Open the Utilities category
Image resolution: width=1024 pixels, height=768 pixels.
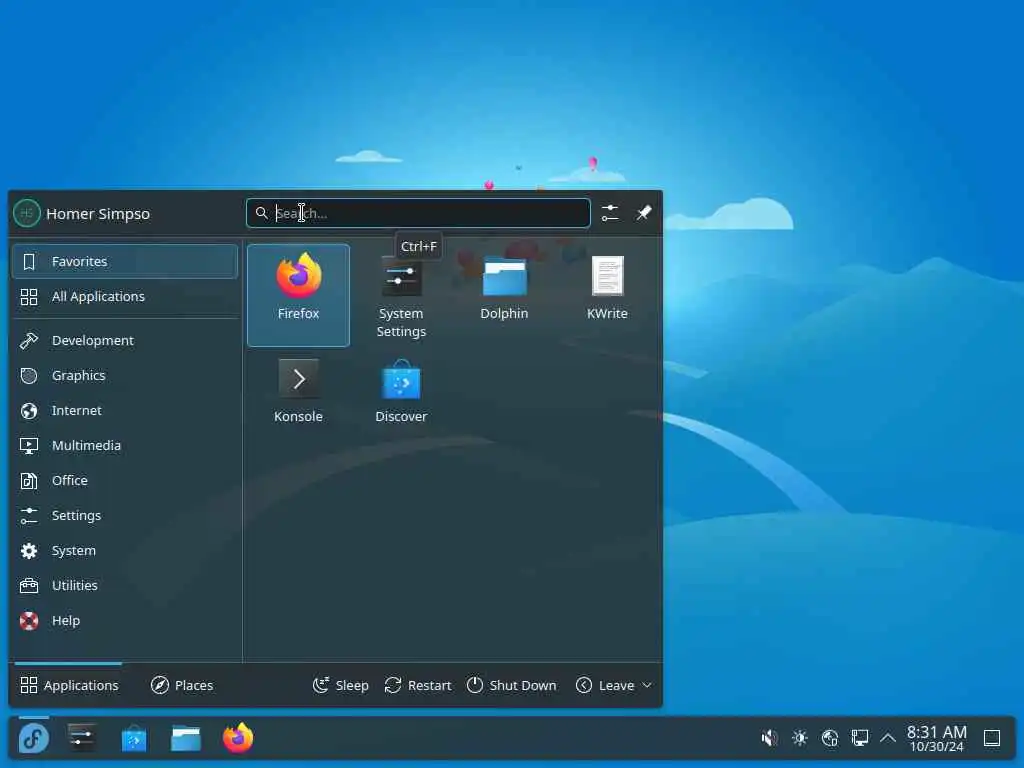(x=125, y=585)
